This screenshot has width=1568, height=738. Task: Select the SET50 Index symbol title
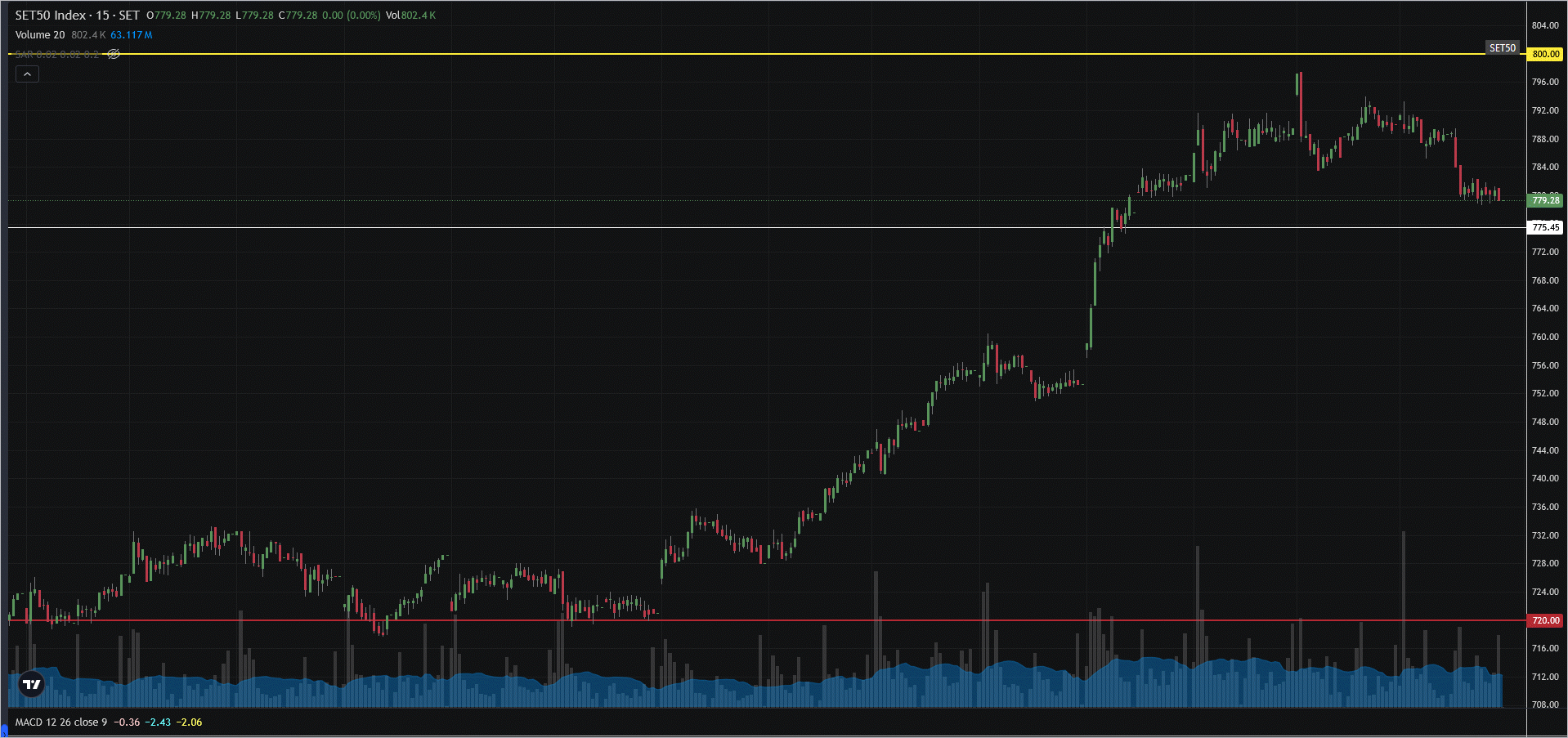click(78, 16)
